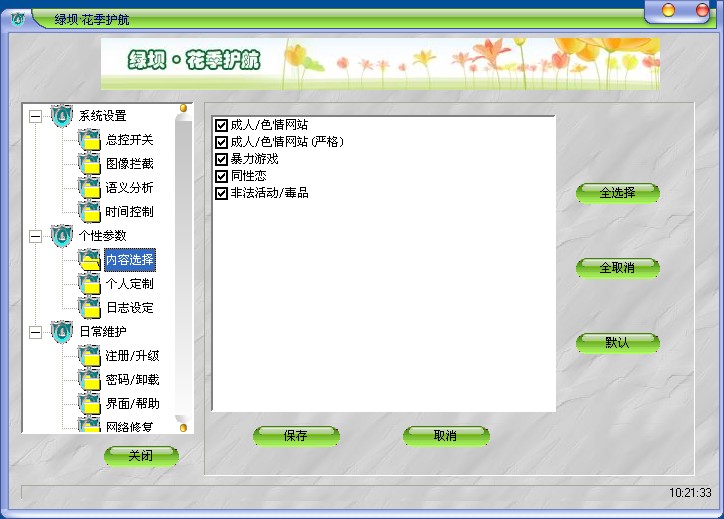Collapse the 日常维护 tree node
The image size is (724, 519).
pyautogui.click(x=35, y=332)
